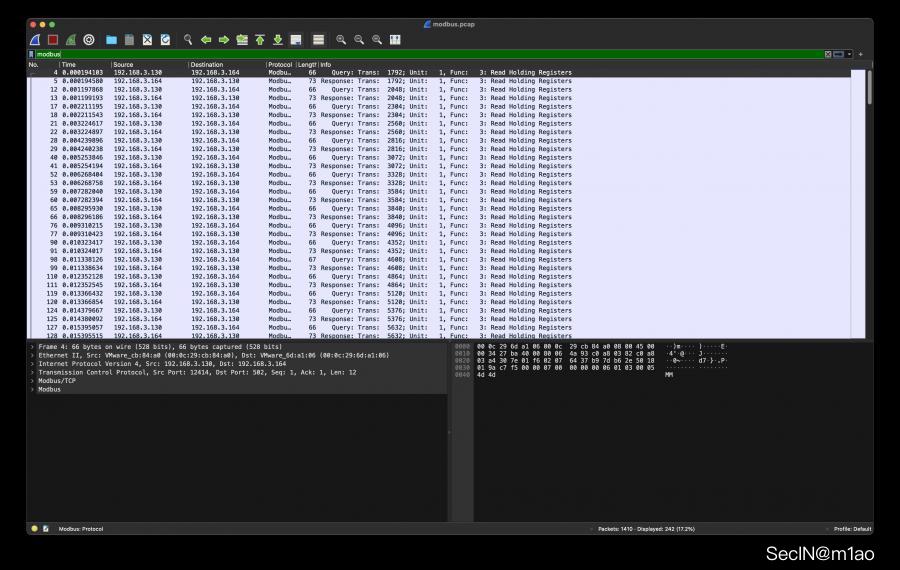
Task: Expand the Modbus/TCP protocol details
Action: click(x=32, y=381)
